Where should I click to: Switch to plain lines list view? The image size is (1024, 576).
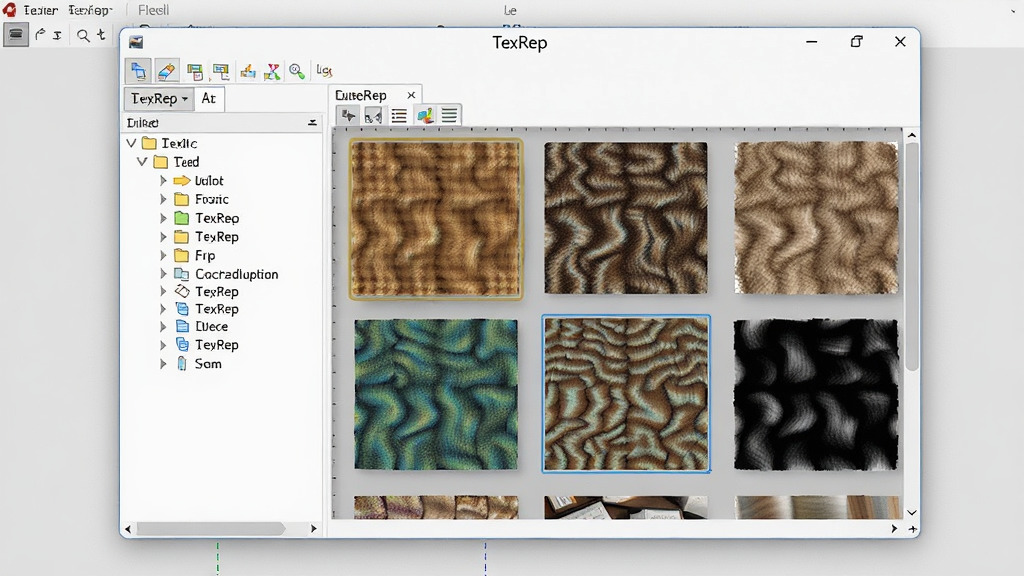[x=449, y=115]
